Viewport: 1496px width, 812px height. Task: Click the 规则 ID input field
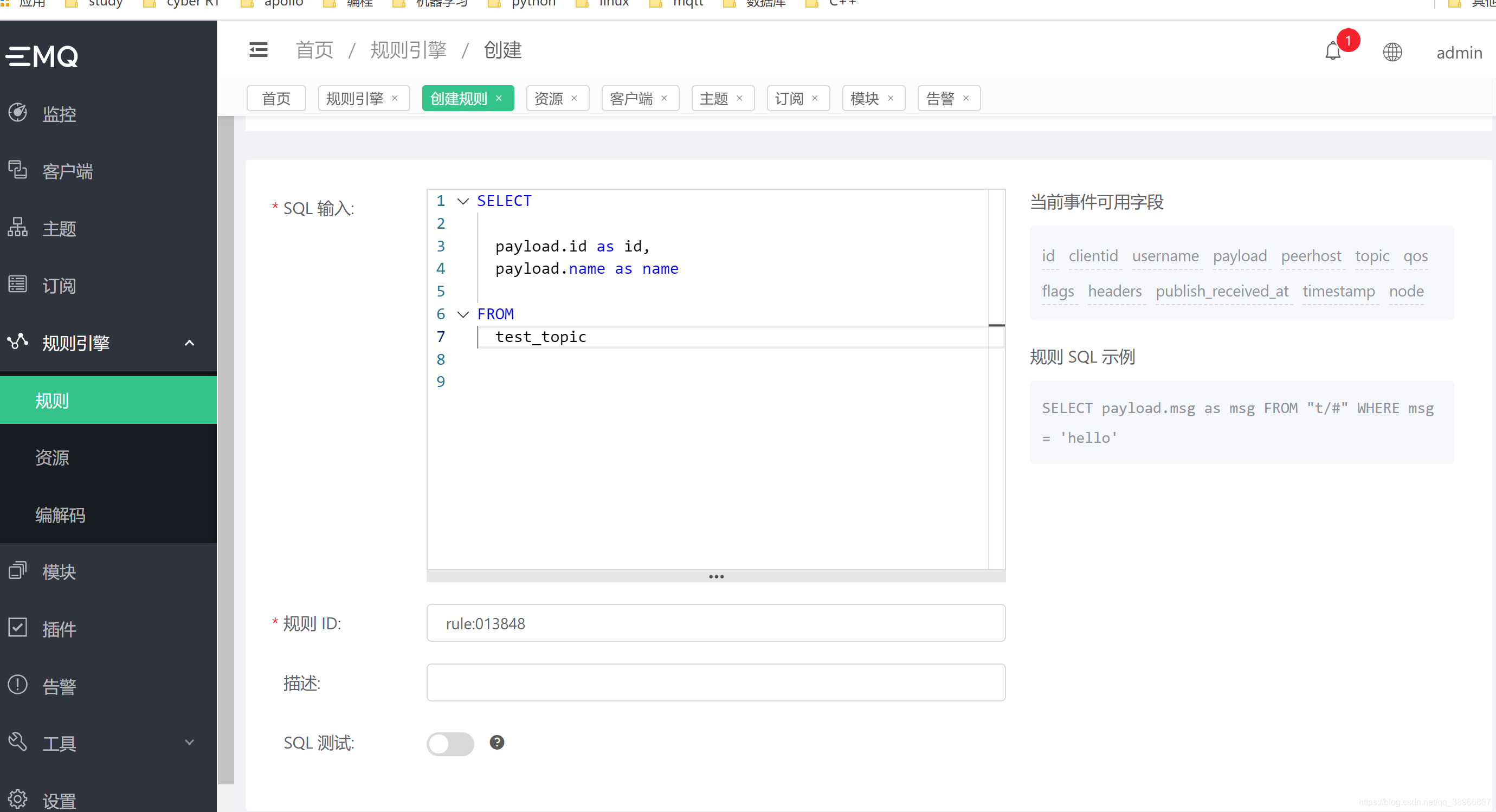pyautogui.click(x=715, y=623)
